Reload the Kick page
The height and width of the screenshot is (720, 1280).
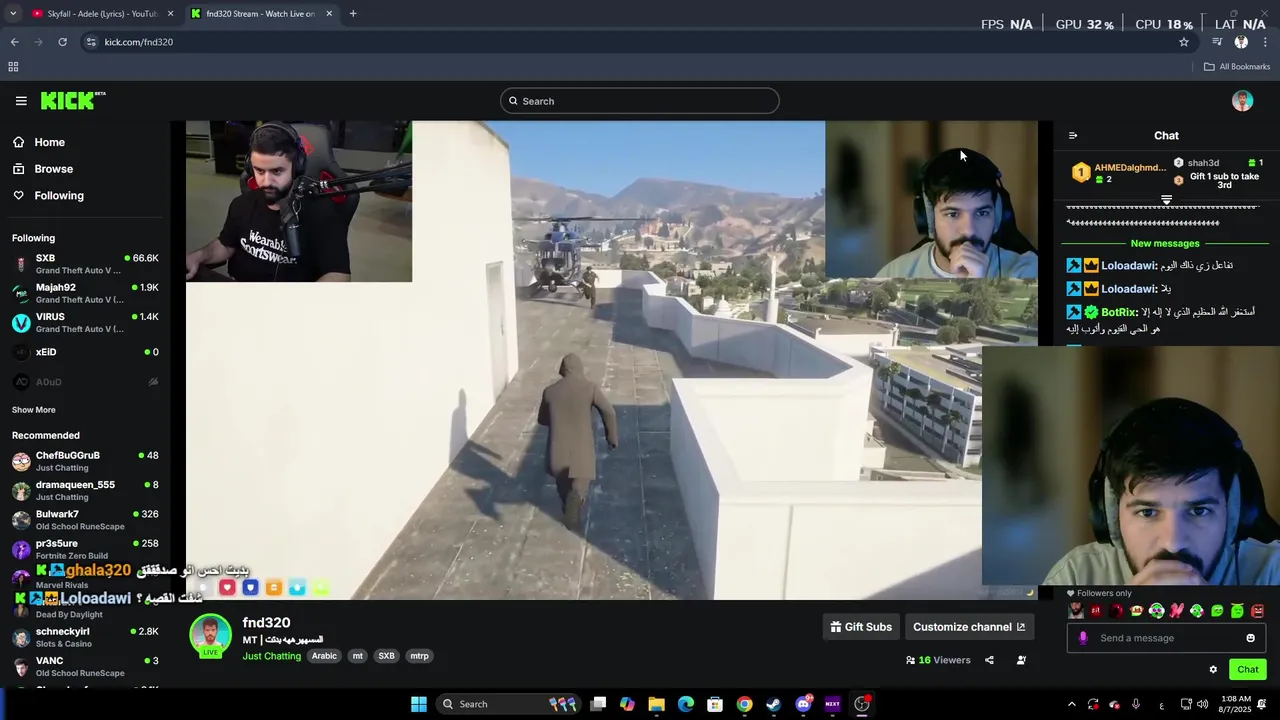tap(62, 42)
